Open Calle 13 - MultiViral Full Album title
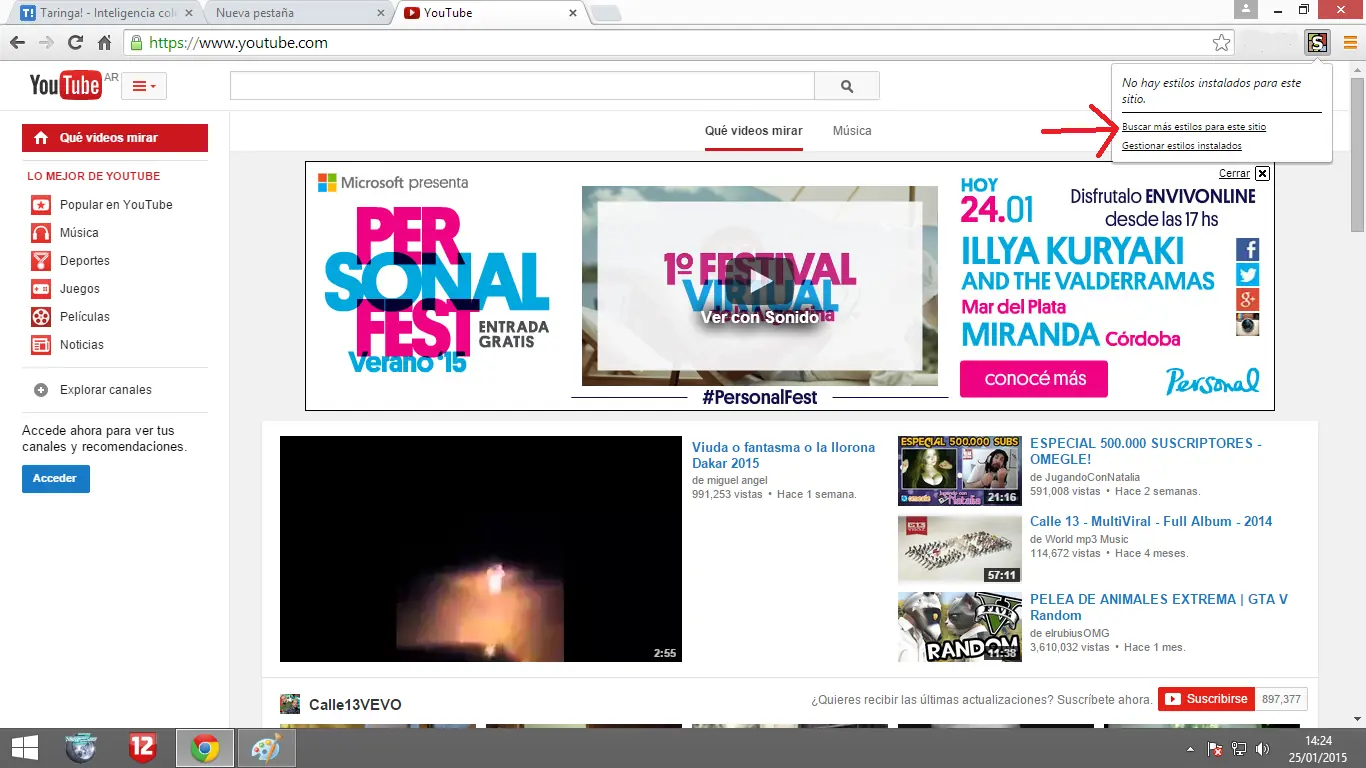Image resolution: width=1366 pixels, height=768 pixels. pos(1151,521)
